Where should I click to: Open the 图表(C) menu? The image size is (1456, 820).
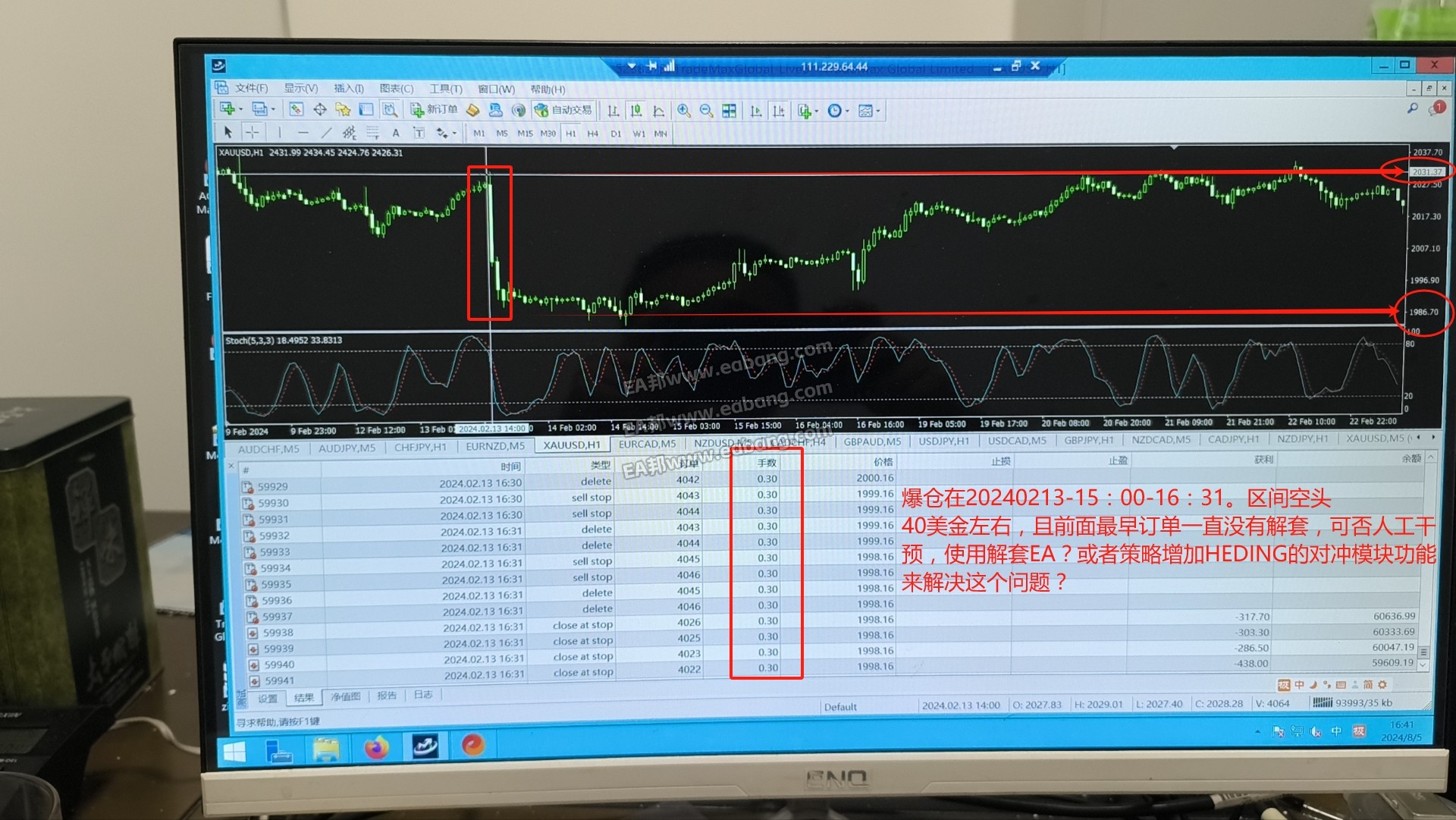pos(396,89)
